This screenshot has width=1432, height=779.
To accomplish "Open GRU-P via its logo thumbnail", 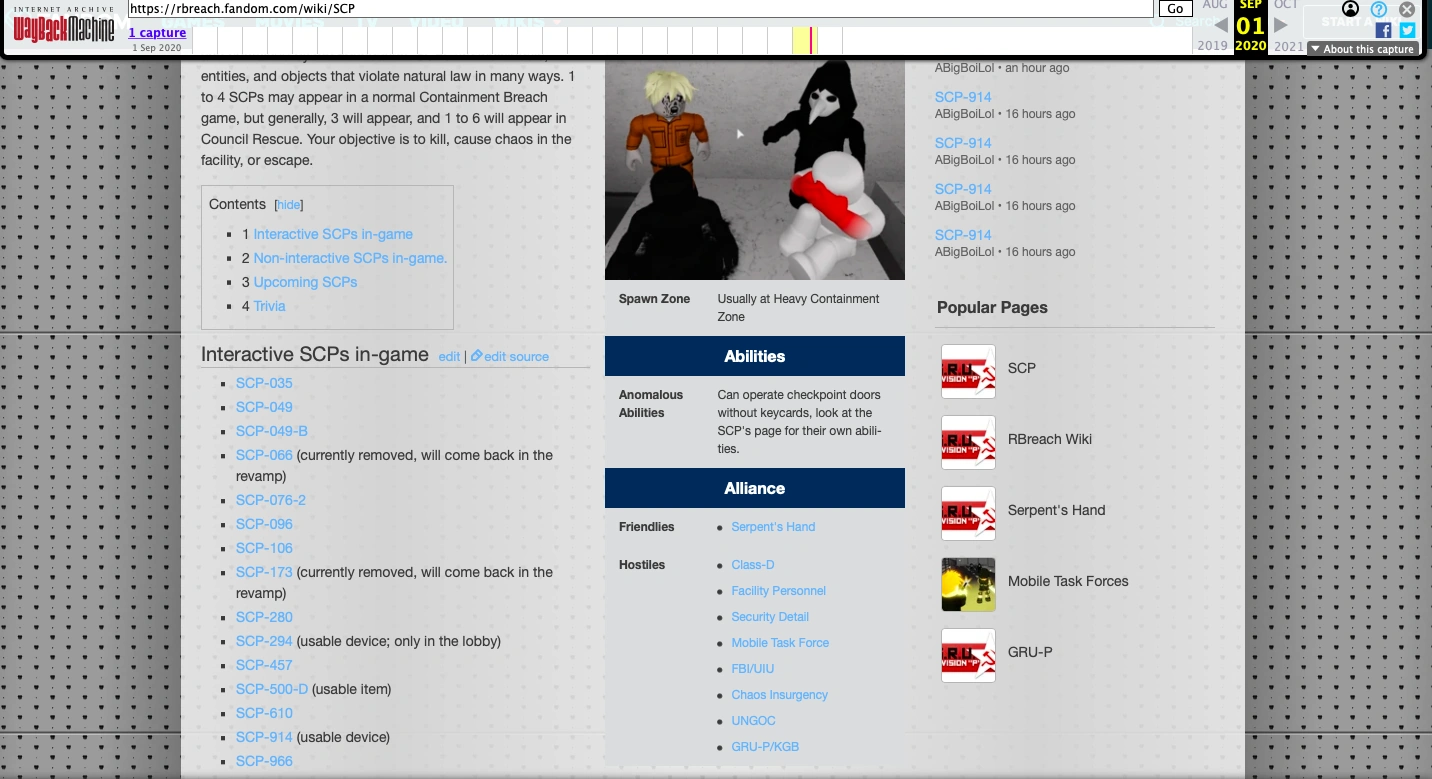I will coord(968,655).
